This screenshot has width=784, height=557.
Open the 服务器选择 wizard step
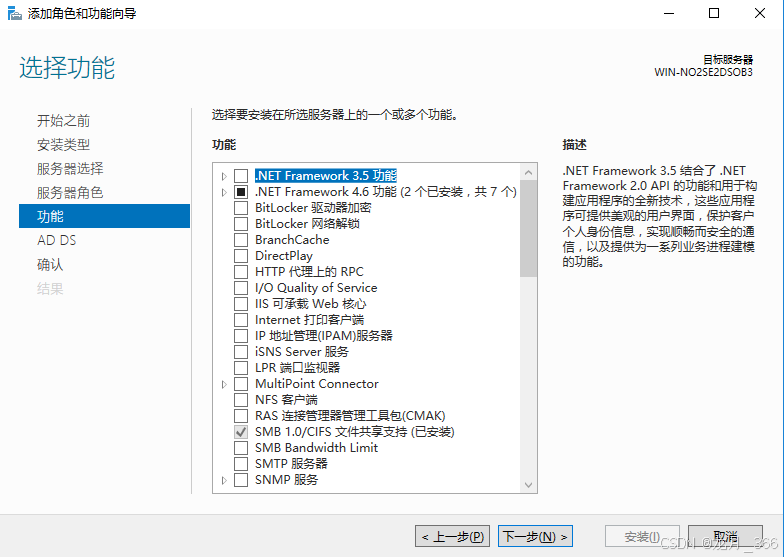tap(70, 168)
